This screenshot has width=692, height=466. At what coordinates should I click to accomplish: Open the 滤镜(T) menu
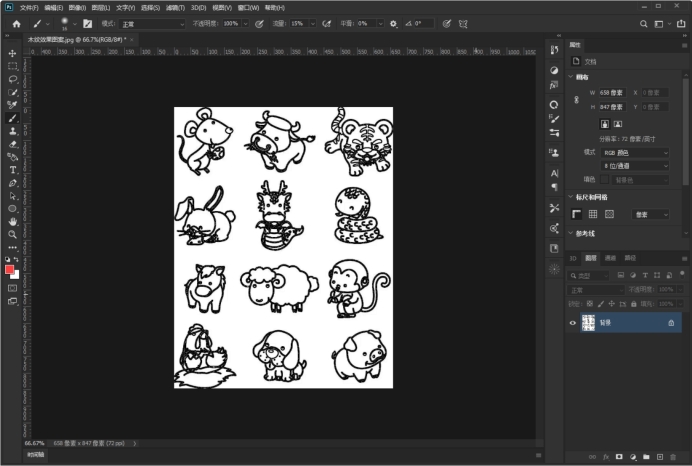click(175, 8)
